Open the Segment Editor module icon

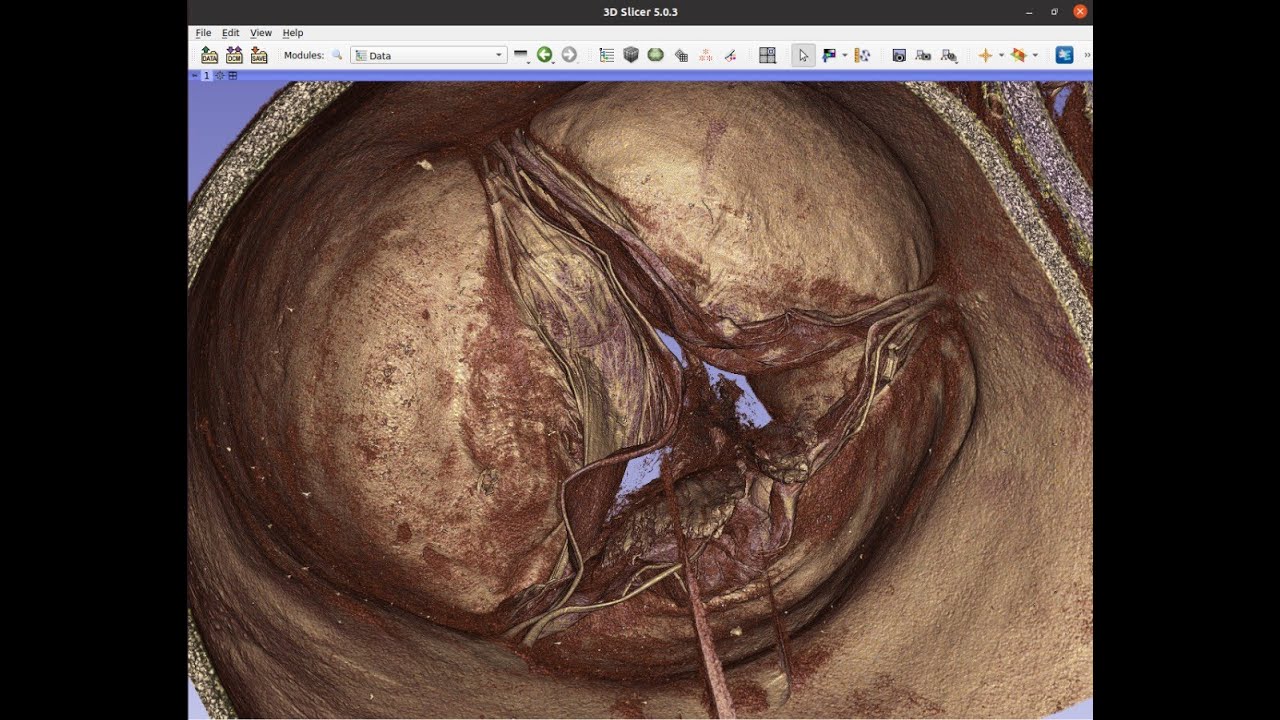(x=730, y=55)
